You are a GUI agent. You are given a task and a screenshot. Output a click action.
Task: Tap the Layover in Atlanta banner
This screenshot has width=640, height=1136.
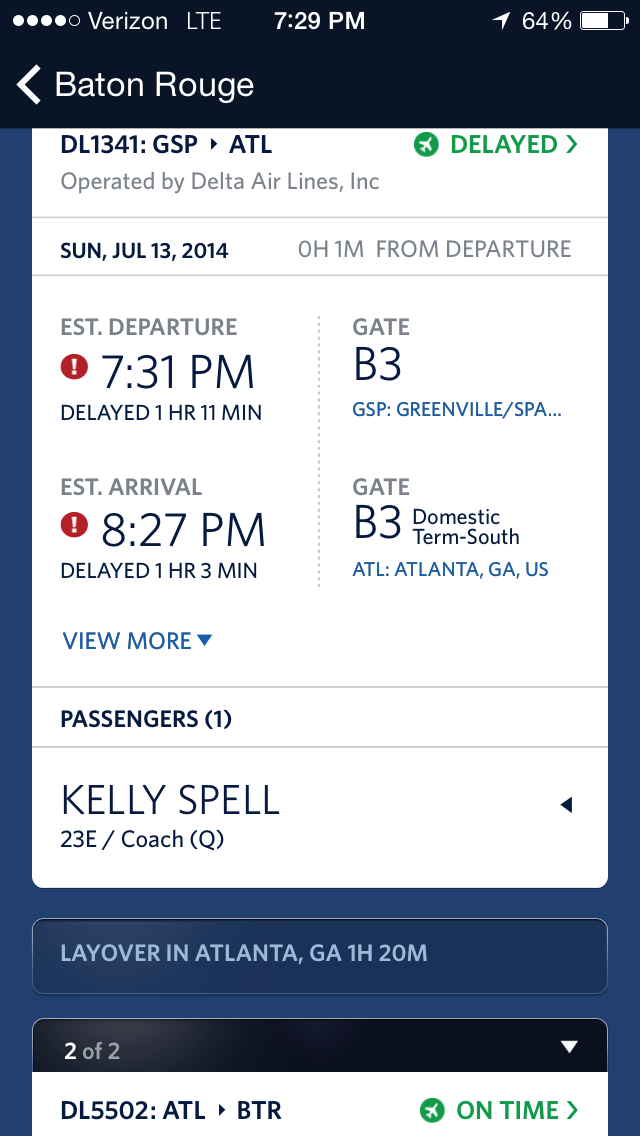(x=319, y=954)
